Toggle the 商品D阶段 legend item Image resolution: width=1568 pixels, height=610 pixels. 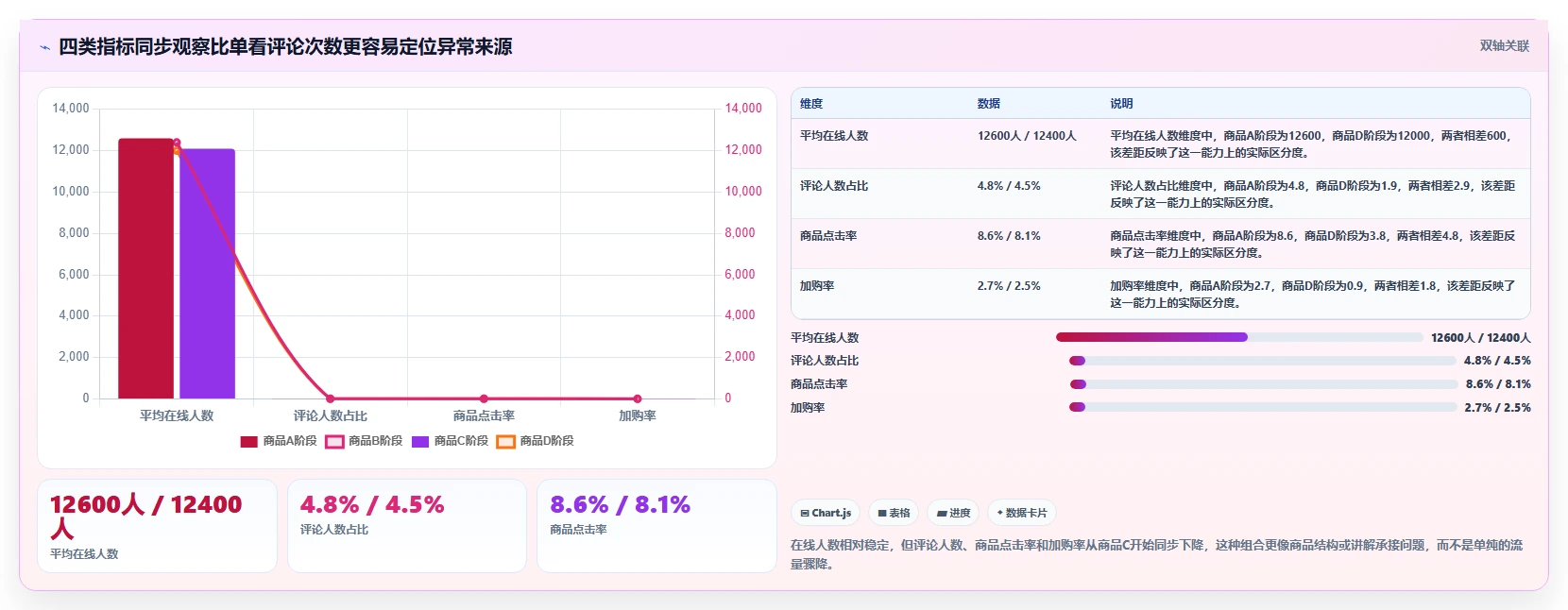[x=536, y=441]
